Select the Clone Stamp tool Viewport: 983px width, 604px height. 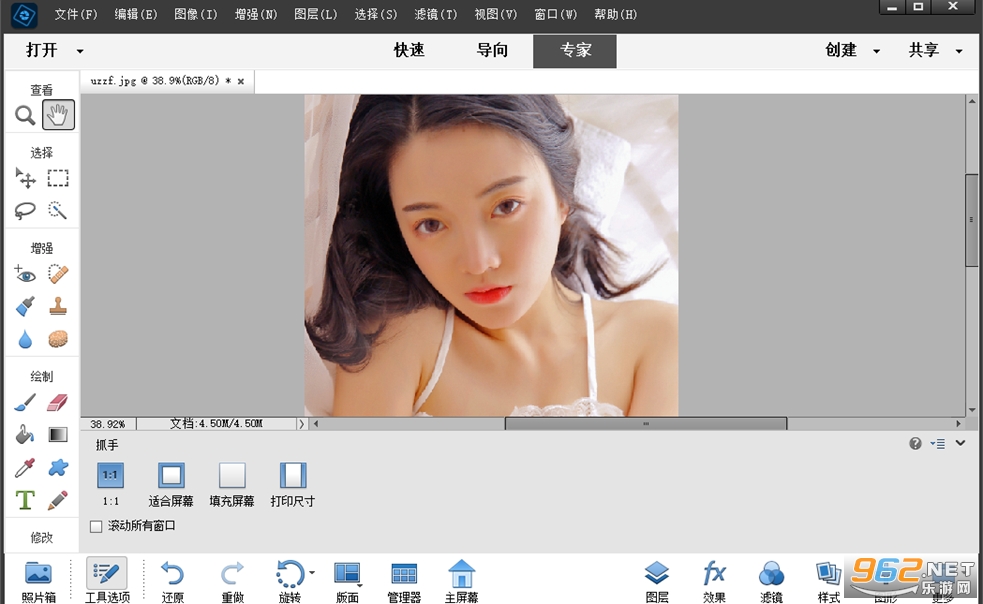(x=58, y=307)
